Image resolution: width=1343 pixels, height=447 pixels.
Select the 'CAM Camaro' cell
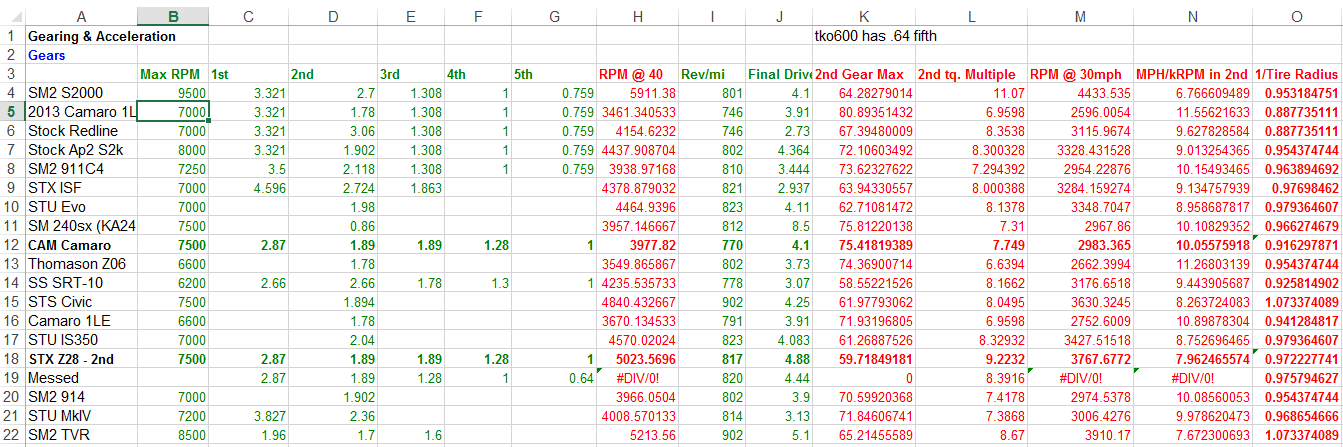click(x=81, y=246)
